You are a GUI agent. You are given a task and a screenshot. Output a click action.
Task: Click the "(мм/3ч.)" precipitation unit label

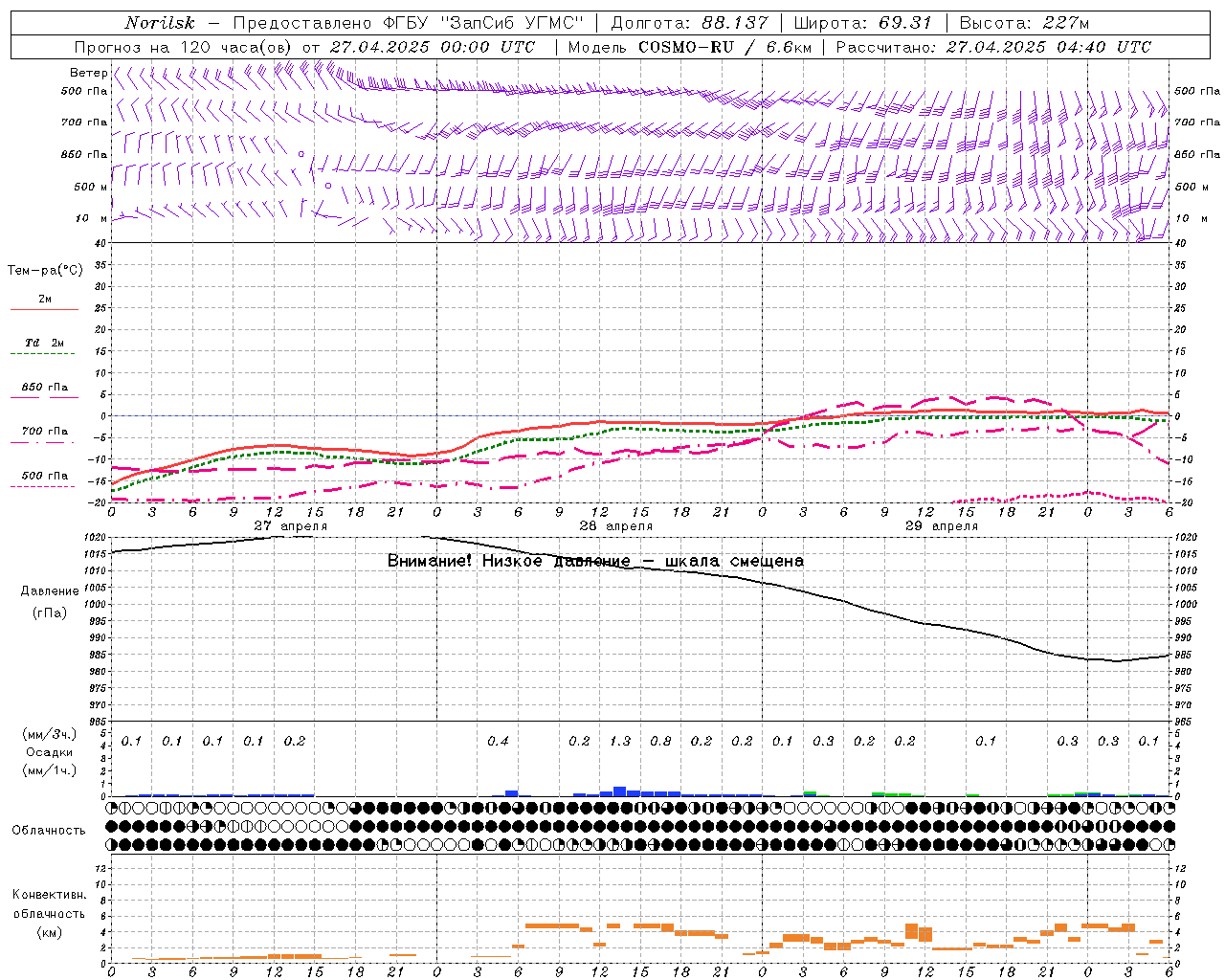pyautogui.click(x=50, y=734)
